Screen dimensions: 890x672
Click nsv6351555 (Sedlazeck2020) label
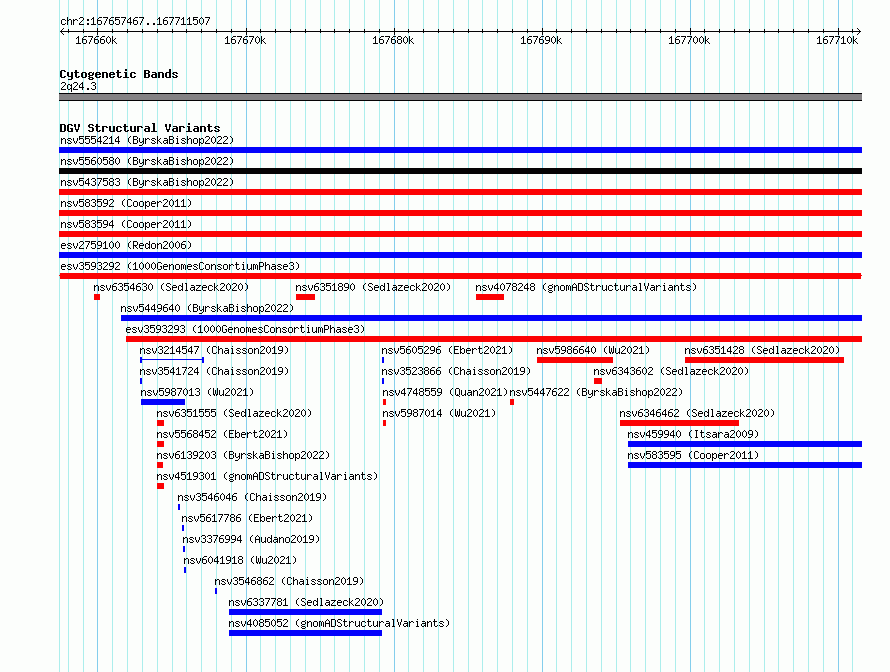(234, 413)
